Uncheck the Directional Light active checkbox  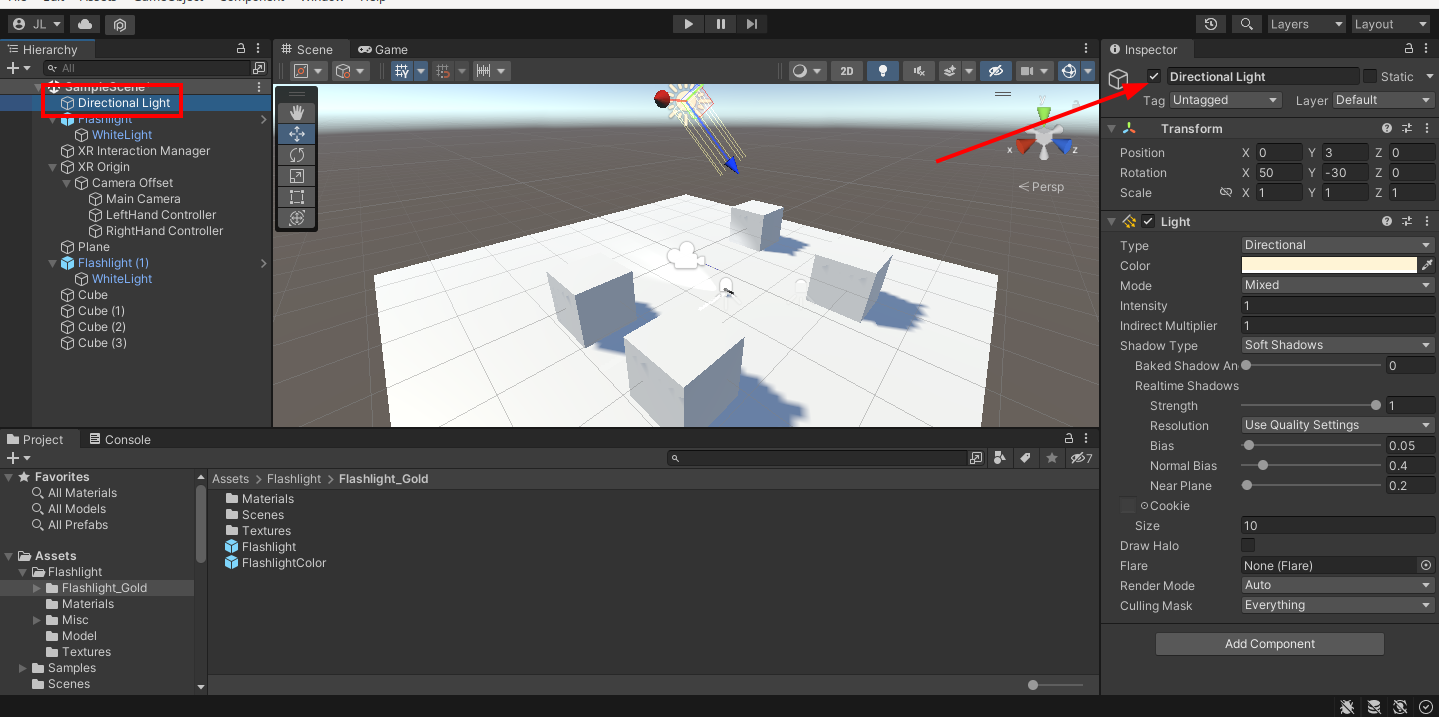pos(1153,76)
